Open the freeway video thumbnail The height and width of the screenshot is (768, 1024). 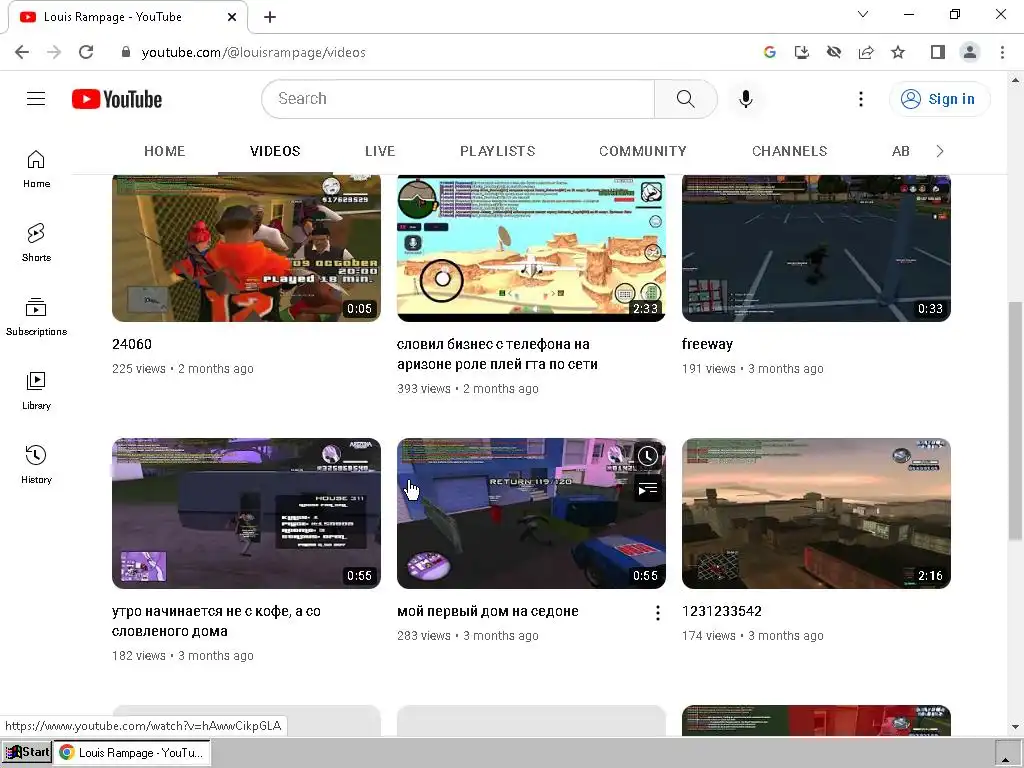816,248
